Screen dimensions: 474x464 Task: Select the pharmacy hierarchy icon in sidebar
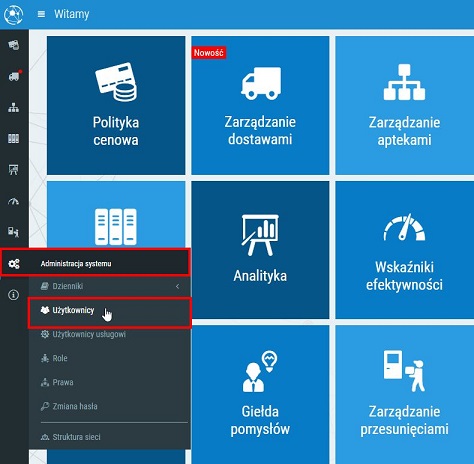(13, 107)
